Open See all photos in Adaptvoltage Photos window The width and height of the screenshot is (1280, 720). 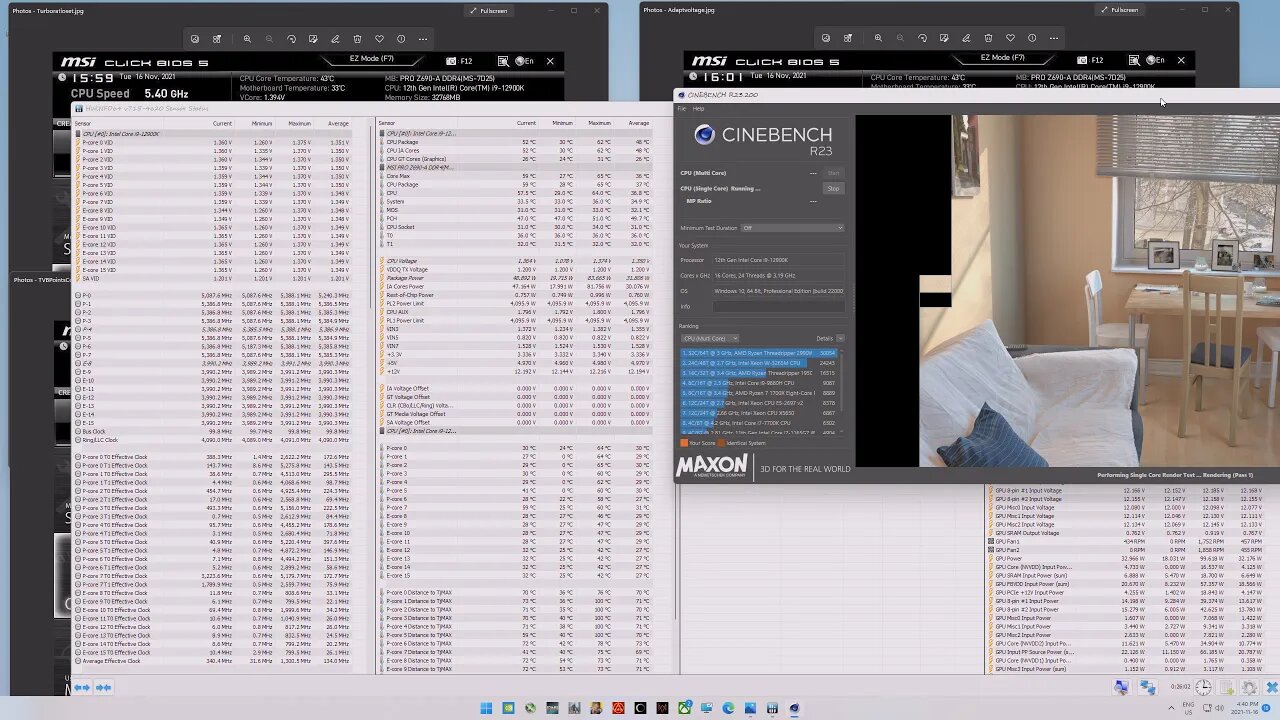826,39
